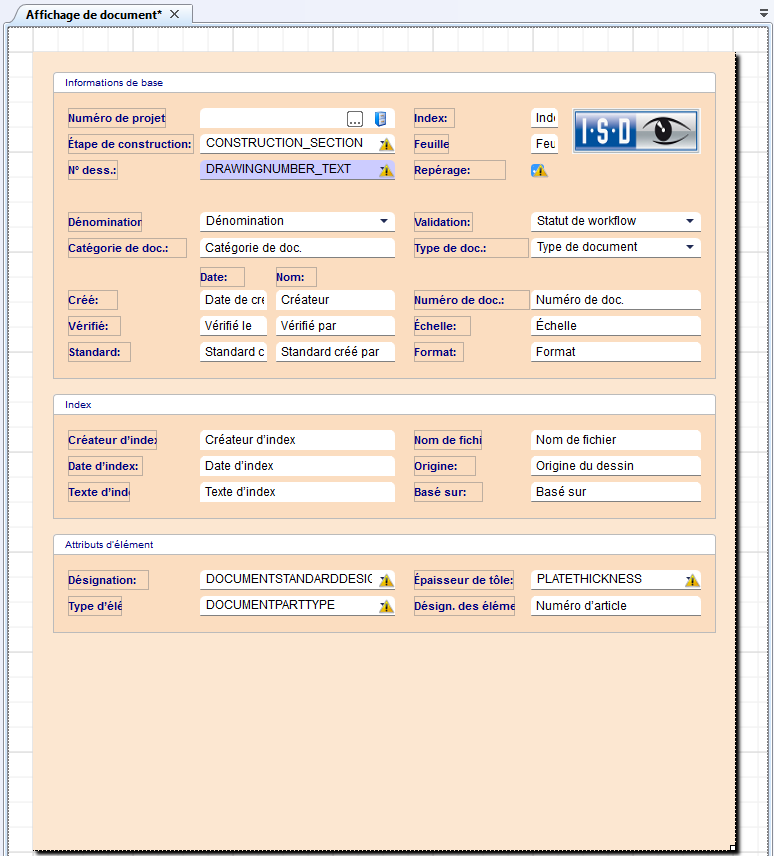Click the form's bottom-right resize handle
774x856 pixels.
(x=735, y=848)
